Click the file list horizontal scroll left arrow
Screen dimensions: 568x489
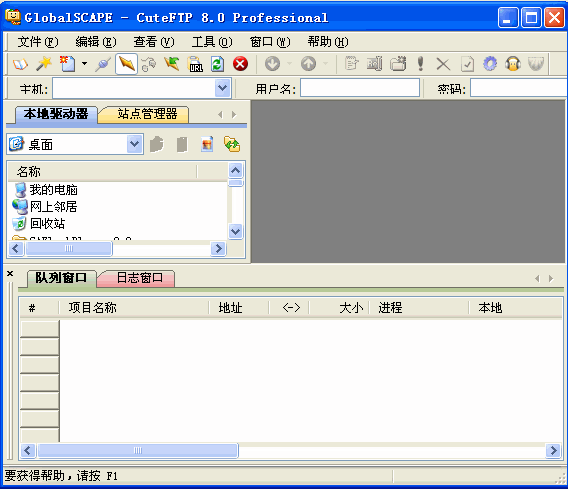[x=16, y=248]
